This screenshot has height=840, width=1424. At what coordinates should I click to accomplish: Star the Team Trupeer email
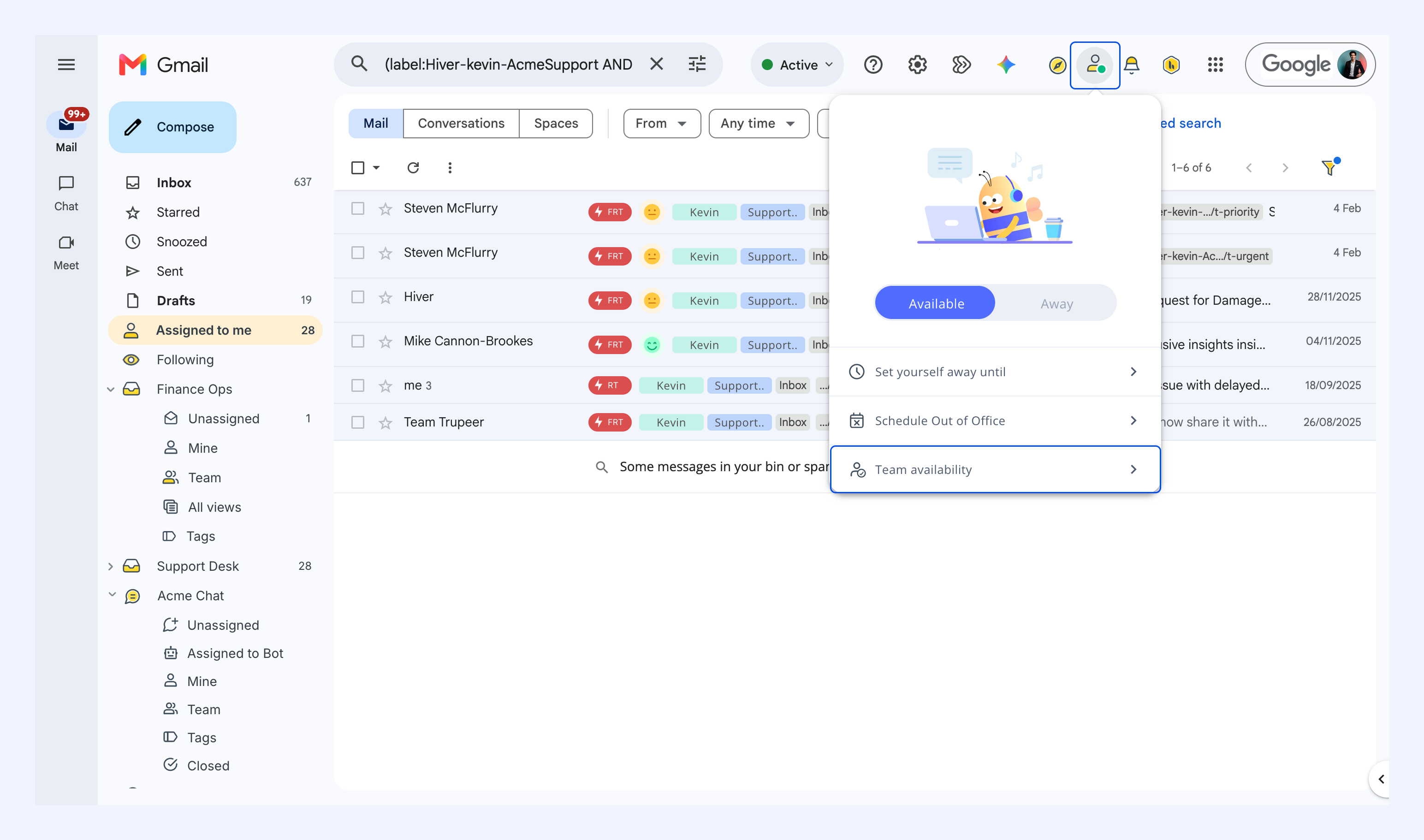[386, 422]
